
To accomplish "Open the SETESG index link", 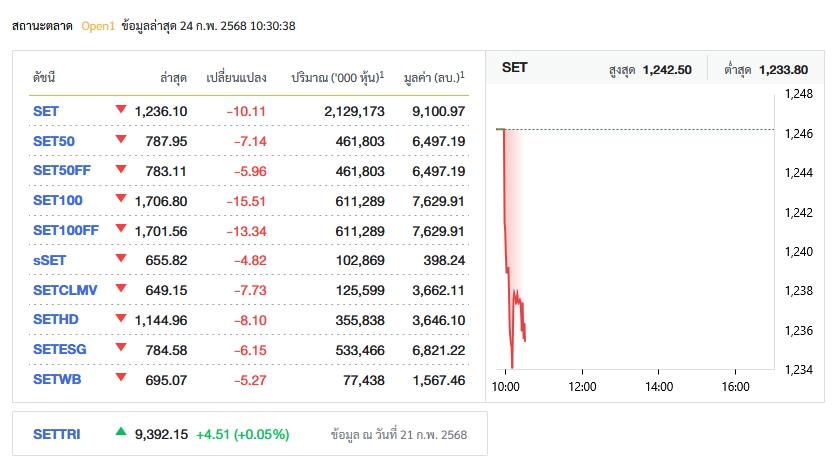I will point(60,349).
